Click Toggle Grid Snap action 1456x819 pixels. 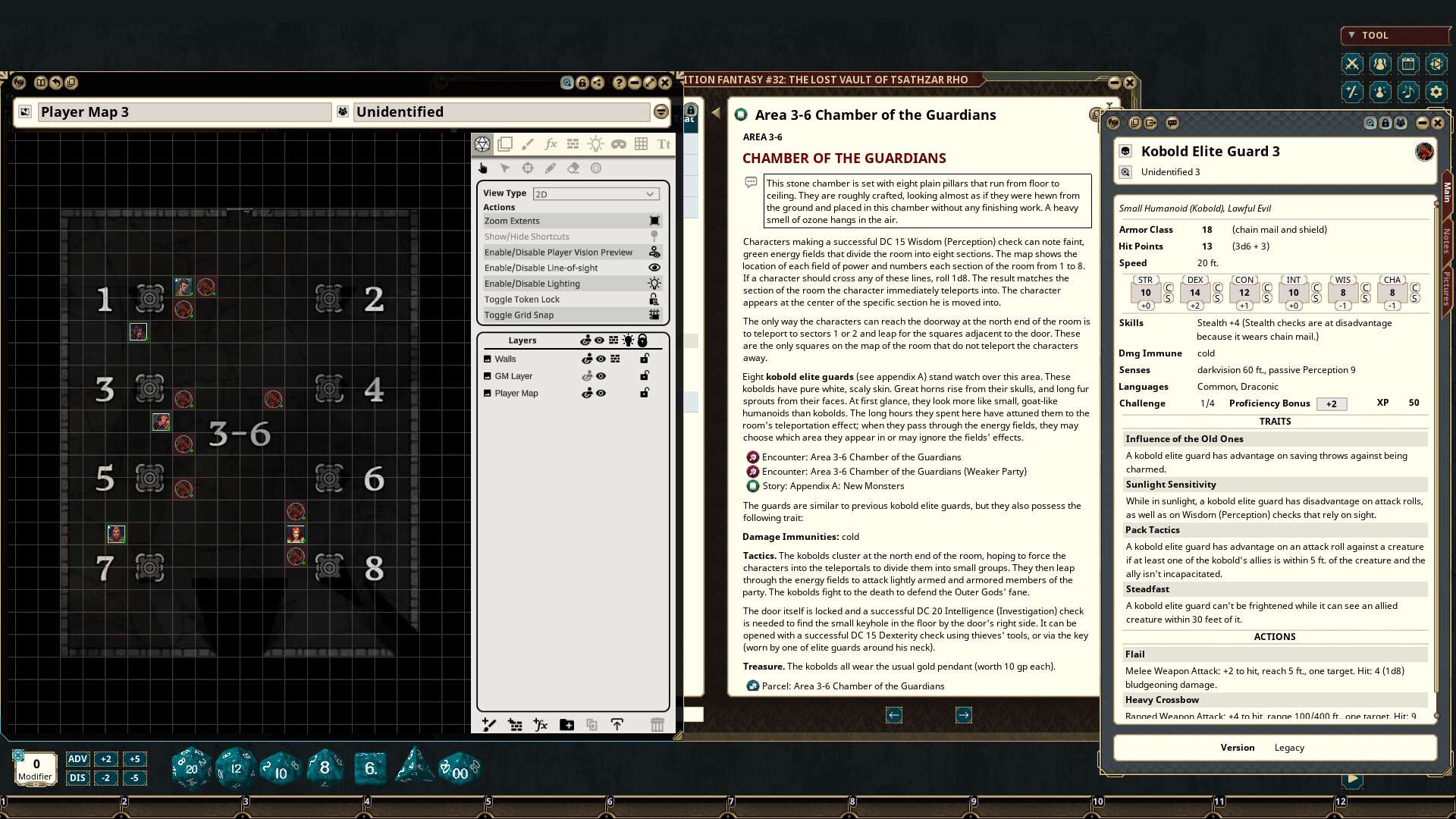click(x=572, y=315)
